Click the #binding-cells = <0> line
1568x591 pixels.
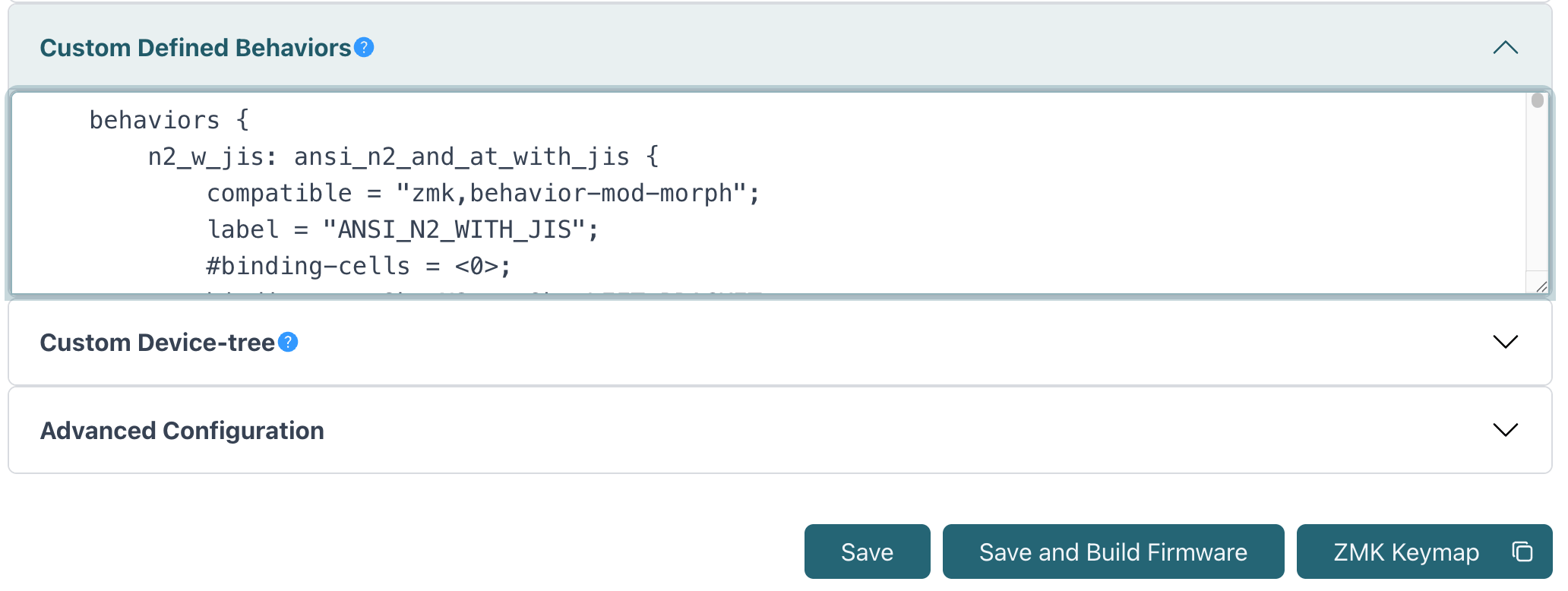(x=358, y=266)
